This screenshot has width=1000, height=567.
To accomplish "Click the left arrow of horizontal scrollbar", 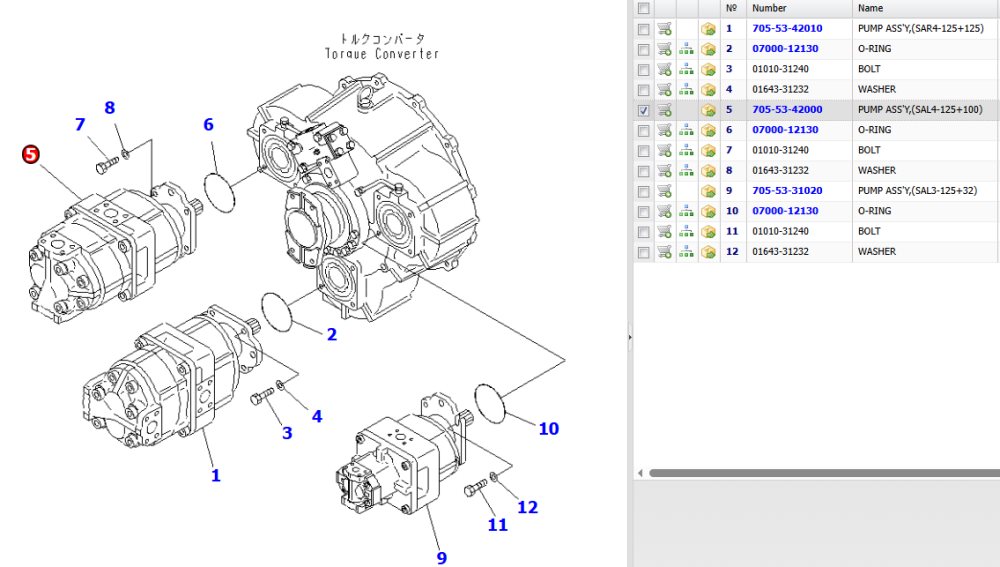I will tap(640, 473).
